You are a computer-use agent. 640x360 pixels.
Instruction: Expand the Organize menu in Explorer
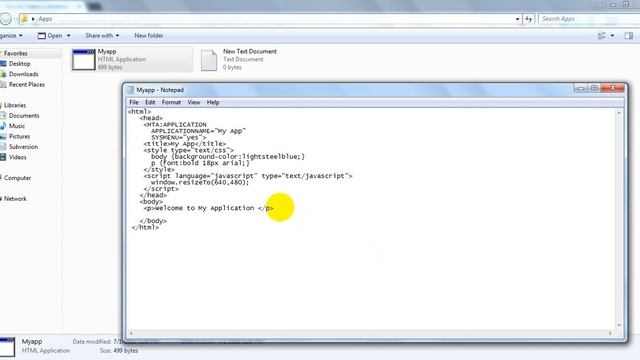pos(11,36)
